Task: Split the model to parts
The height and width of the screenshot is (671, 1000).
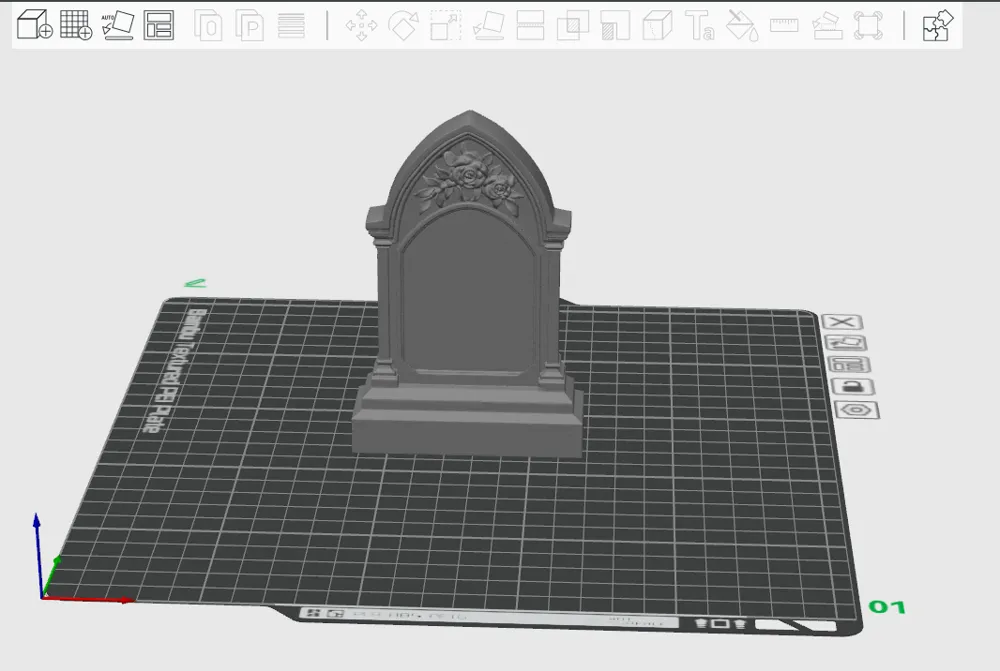Action: [249, 26]
